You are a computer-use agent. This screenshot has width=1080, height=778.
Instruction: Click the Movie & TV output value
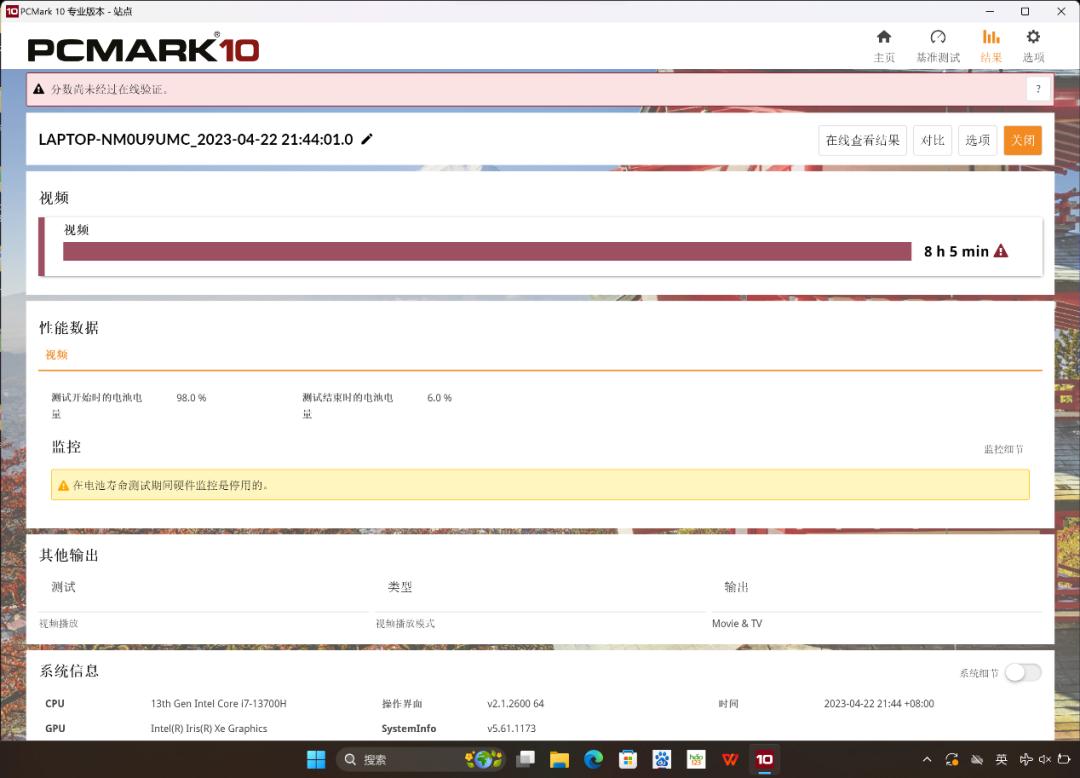pyautogui.click(x=737, y=623)
